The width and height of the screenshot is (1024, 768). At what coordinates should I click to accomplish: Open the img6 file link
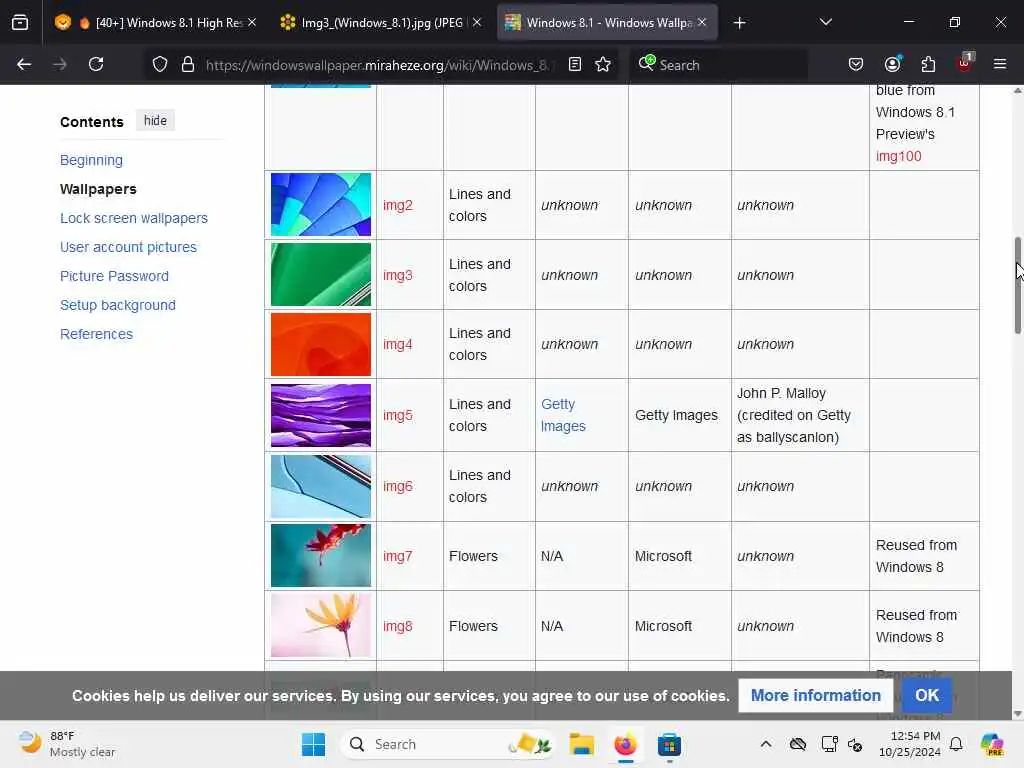(x=398, y=487)
